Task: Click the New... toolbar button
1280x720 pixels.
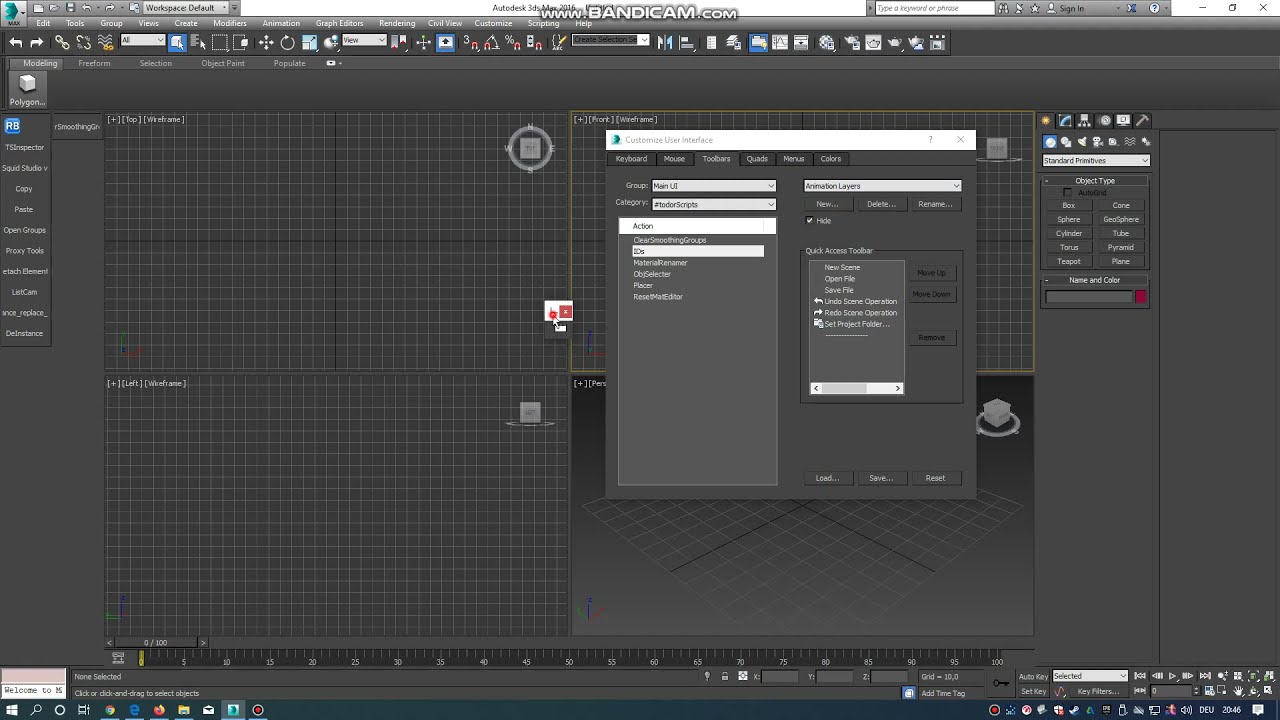Action: coord(827,204)
